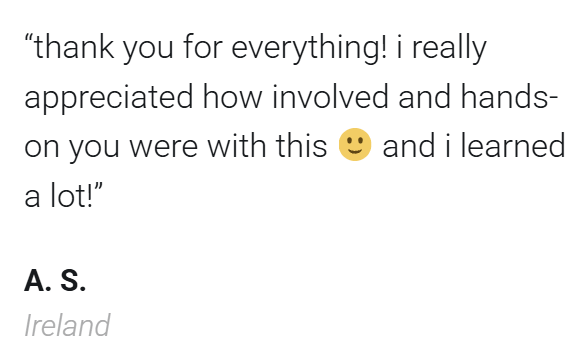Click the smiley face emoji
588x364 pixels.
pyautogui.click(x=355, y=145)
